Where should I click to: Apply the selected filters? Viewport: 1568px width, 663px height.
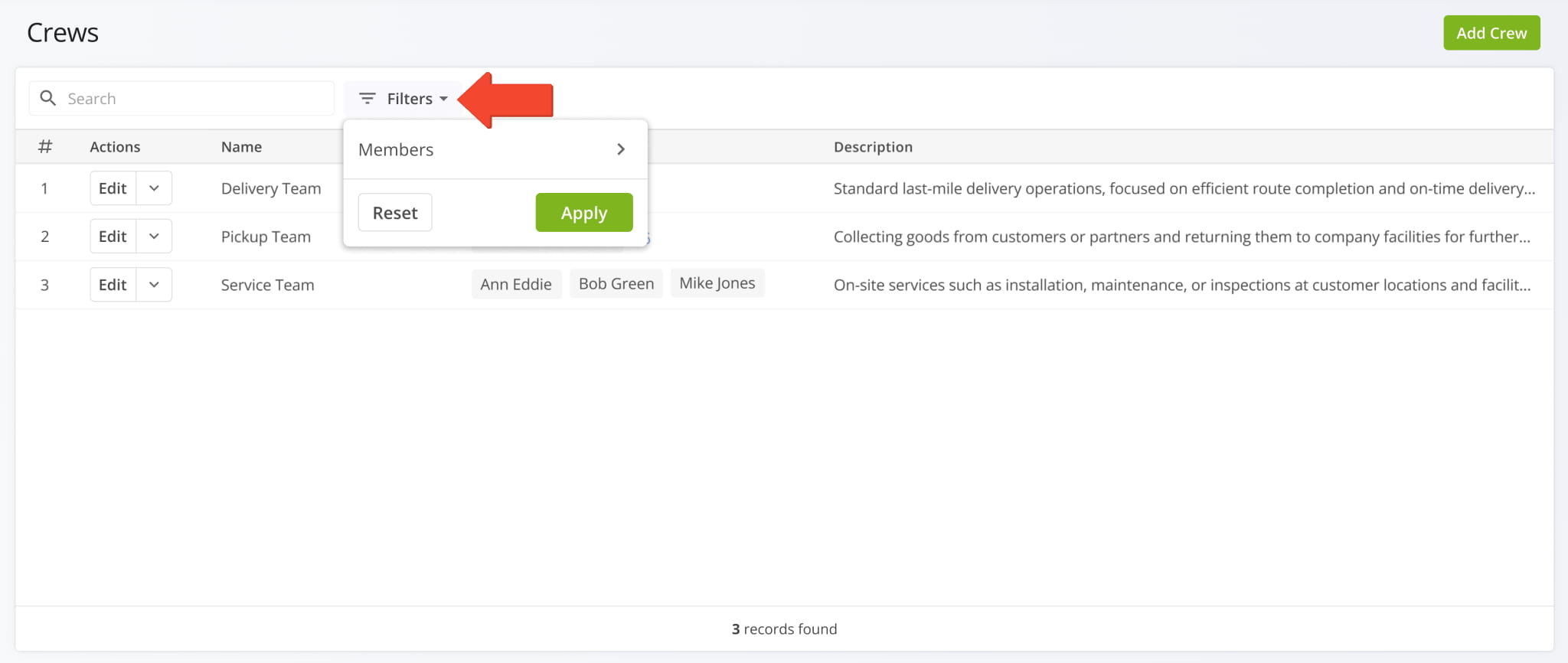[583, 213]
